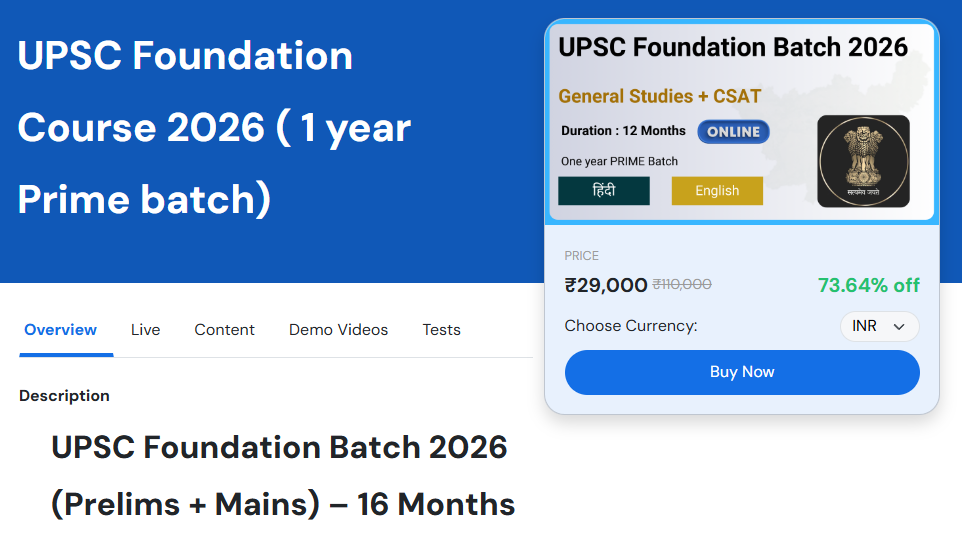Select the Hindi language box on banner
Viewport: 962px width, 534px height.
pyautogui.click(x=604, y=191)
